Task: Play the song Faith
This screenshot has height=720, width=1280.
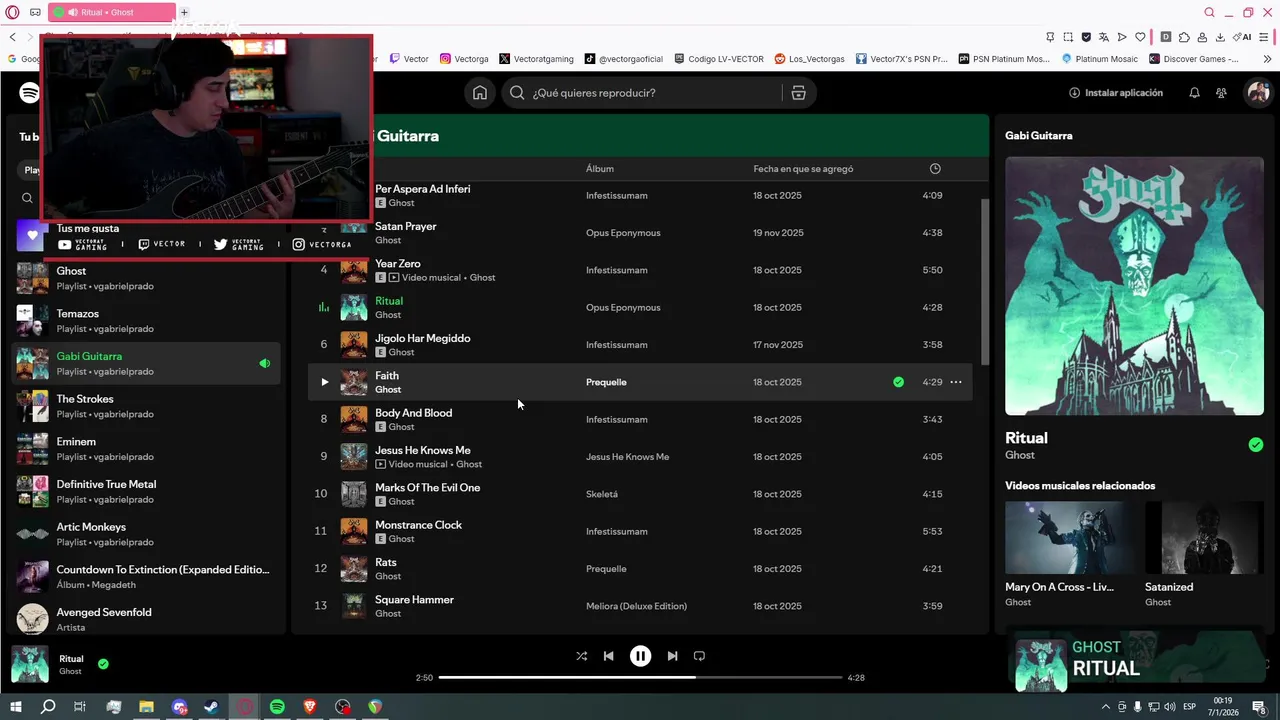Action: (324, 382)
